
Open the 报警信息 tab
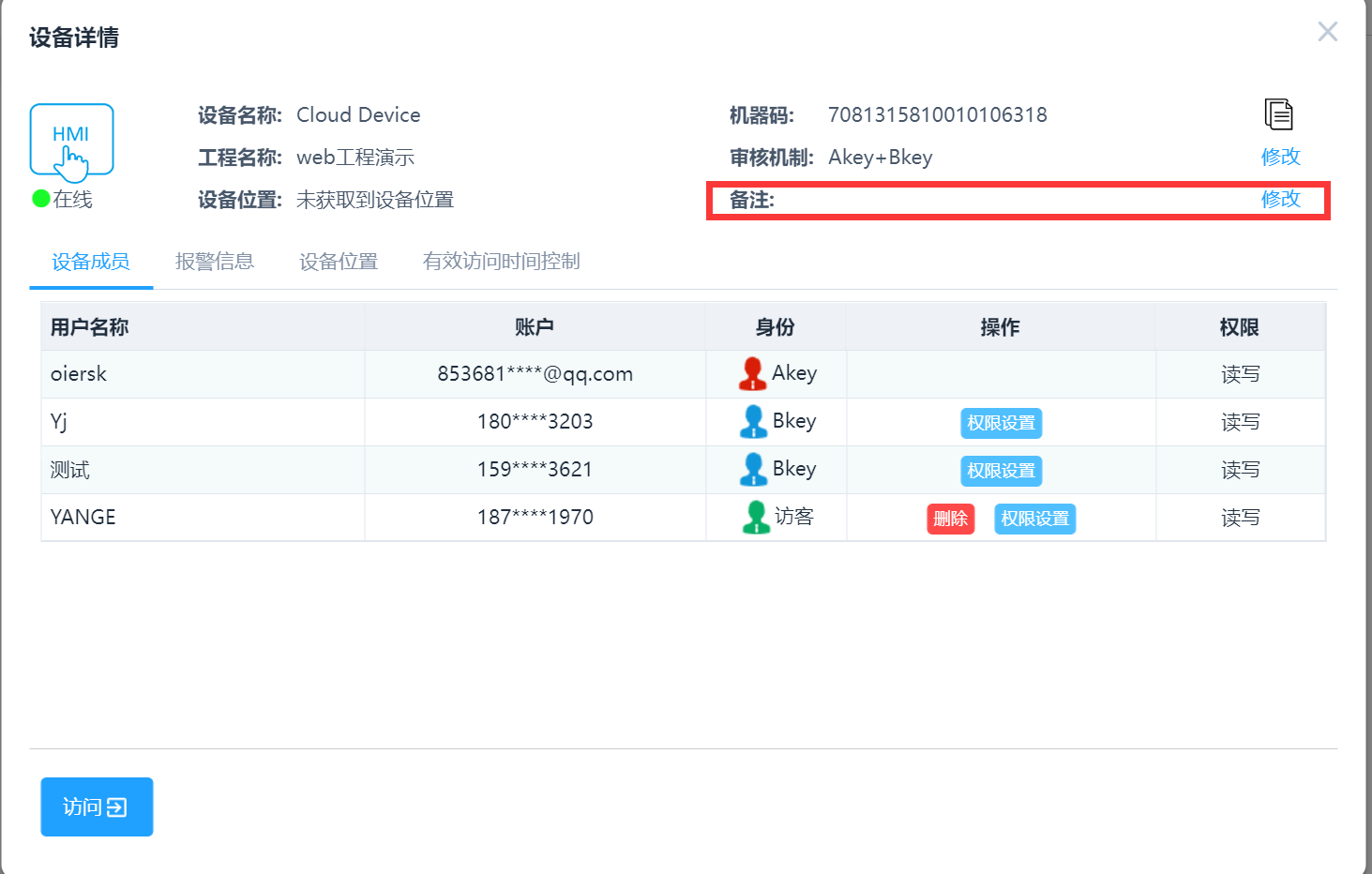tap(215, 262)
